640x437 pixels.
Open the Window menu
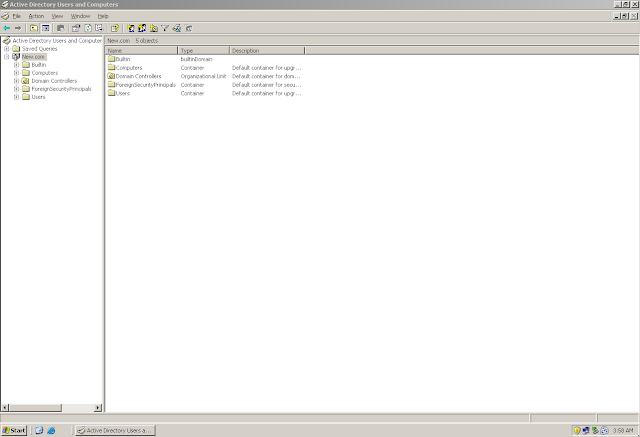80,16
